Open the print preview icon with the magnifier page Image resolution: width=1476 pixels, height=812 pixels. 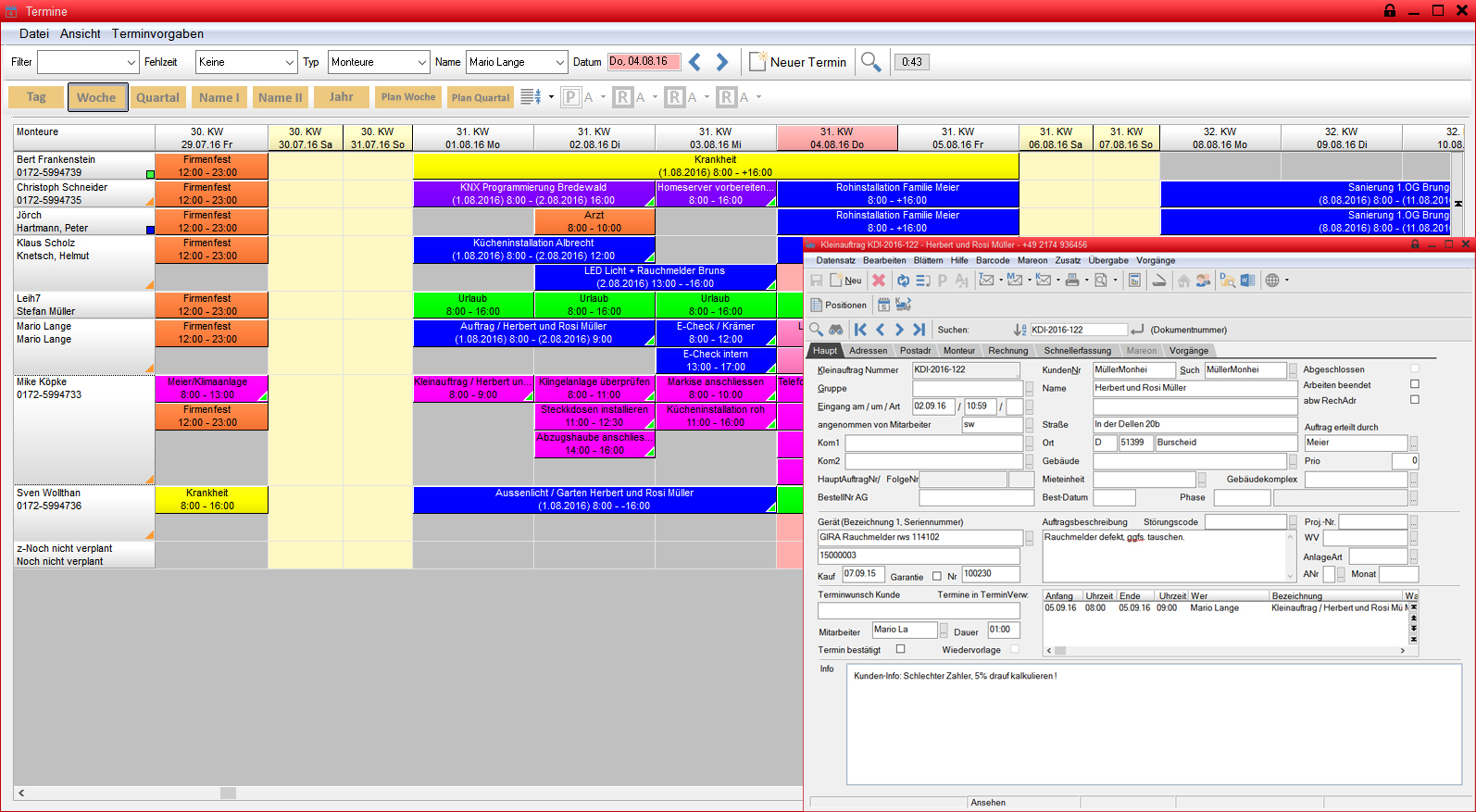pyautogui.click(x=1101, y=280)
